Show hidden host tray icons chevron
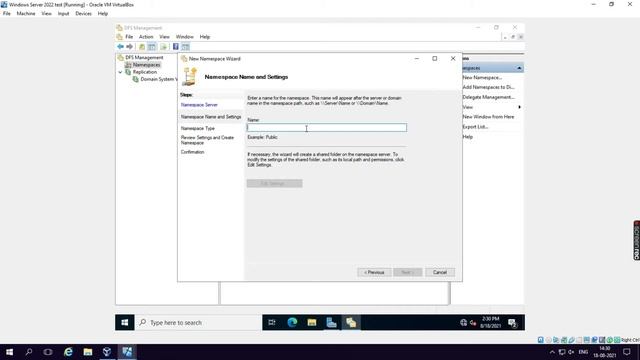This screenshot has height=360, width=640. coord(552,352)
